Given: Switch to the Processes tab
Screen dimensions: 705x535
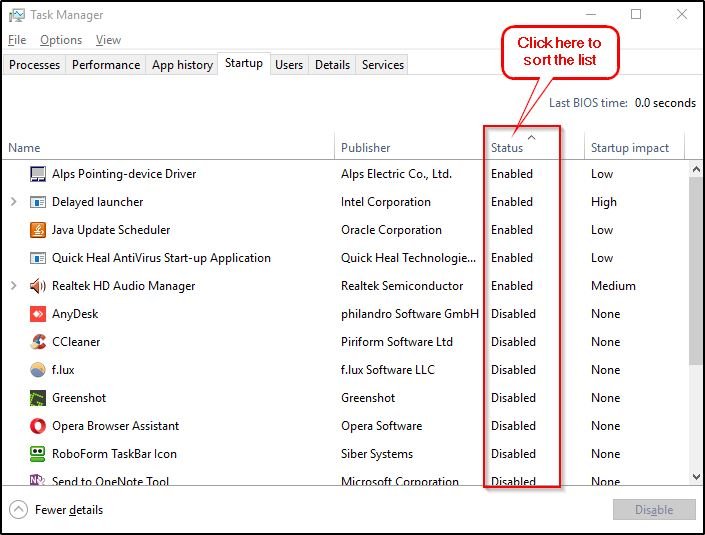Looking at the screenshot, I should [x=35, y=65].
